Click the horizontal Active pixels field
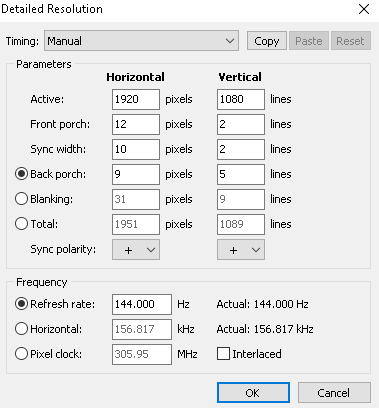The width and height of the screenshot is (379, 408). pos(136,99)
